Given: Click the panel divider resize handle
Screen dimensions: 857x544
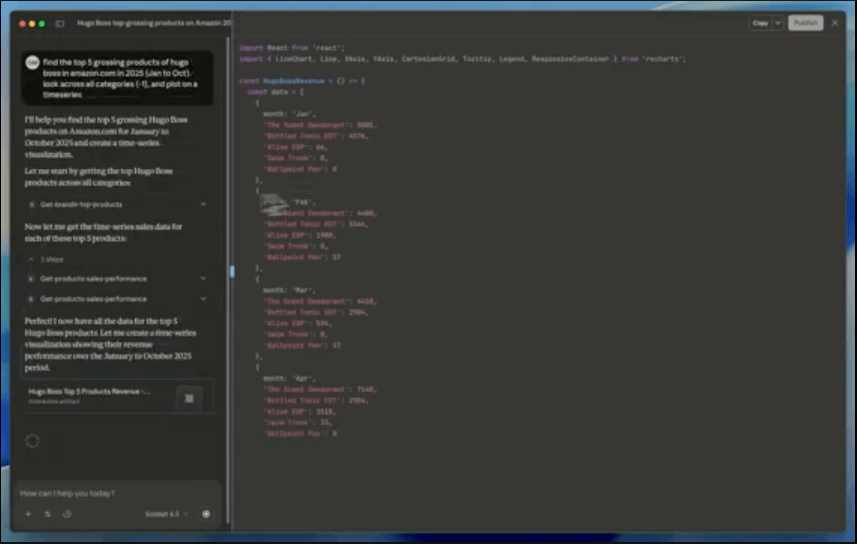Looking at the screenshot, I should pos(232,271).
